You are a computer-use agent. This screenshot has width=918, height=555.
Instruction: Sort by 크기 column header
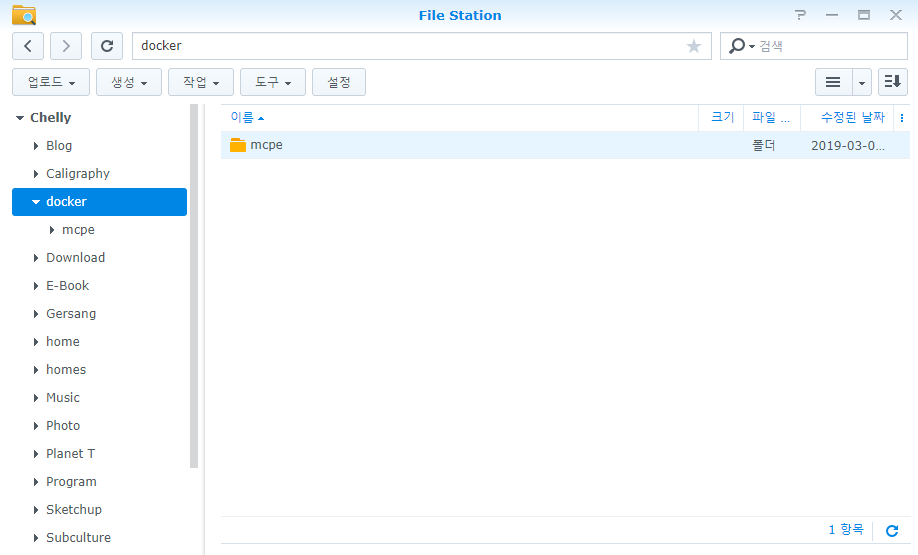pyautogui.click(x=721, y=118)
